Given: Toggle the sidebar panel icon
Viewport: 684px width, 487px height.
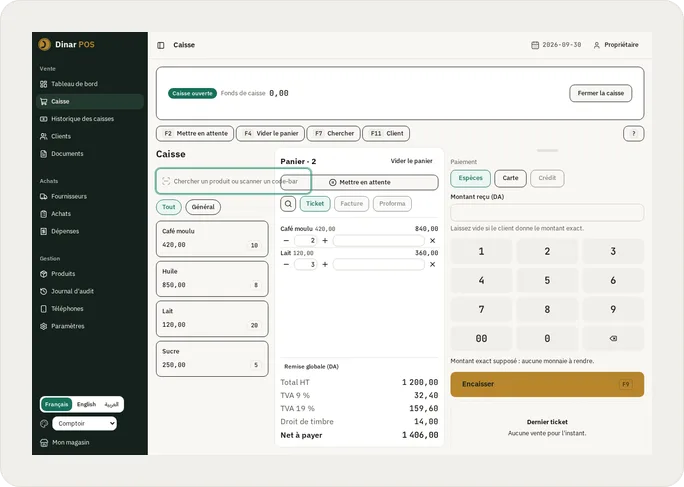Looking at the screenshot, I should coord(161,45).
